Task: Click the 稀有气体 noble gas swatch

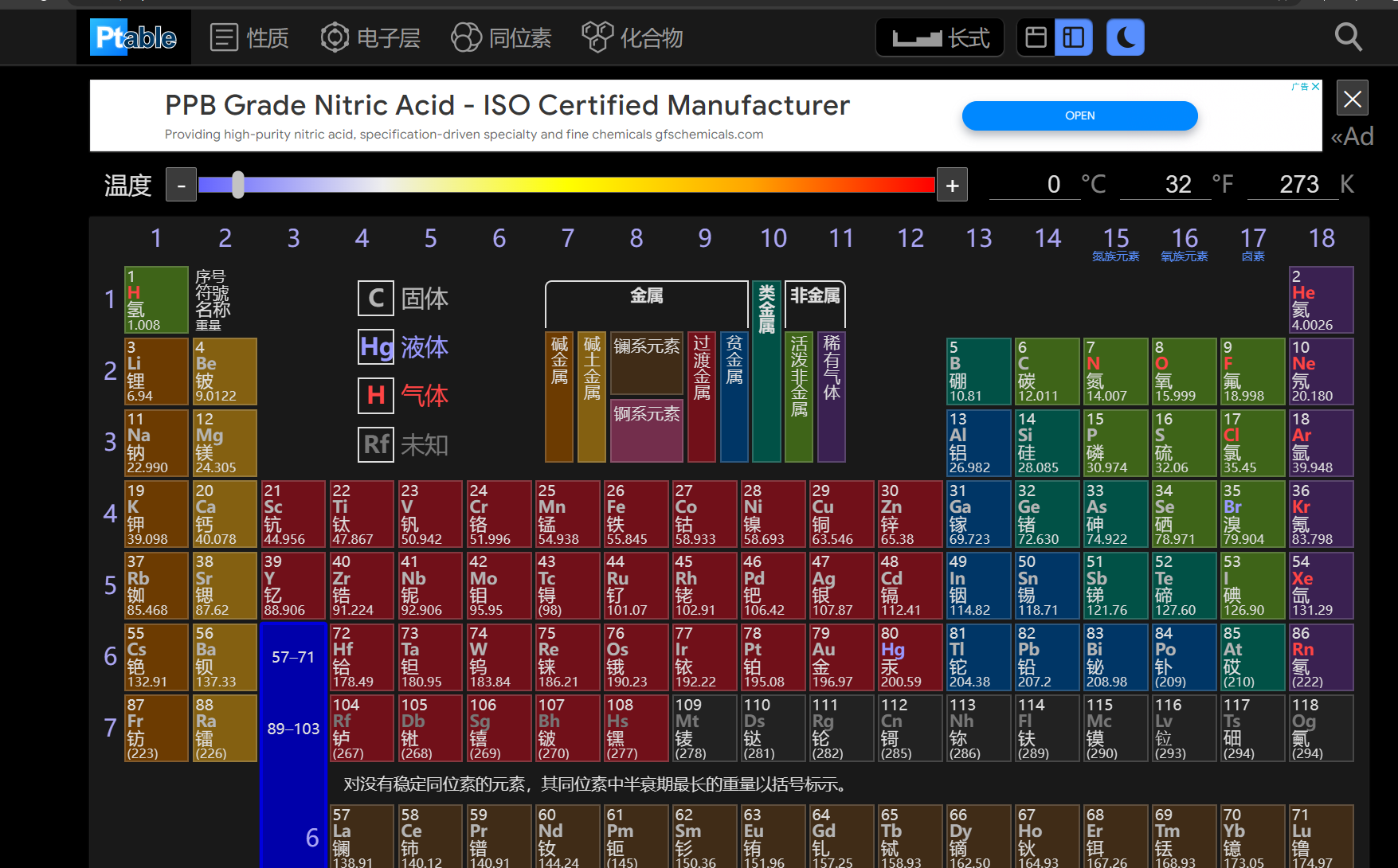Action: coord(832,397)
